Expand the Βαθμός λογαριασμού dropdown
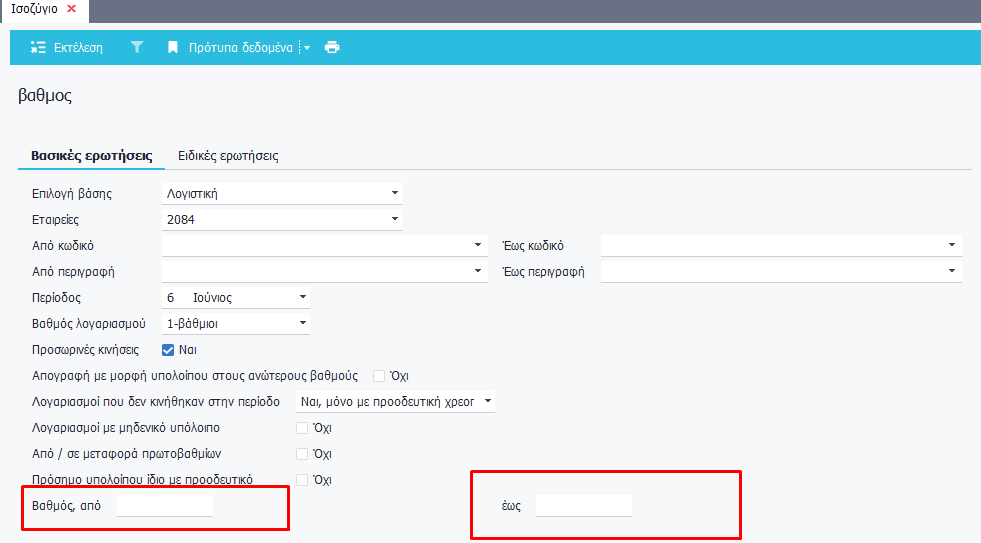Viewport: 981px width, 543px height. tap(303, 323)
